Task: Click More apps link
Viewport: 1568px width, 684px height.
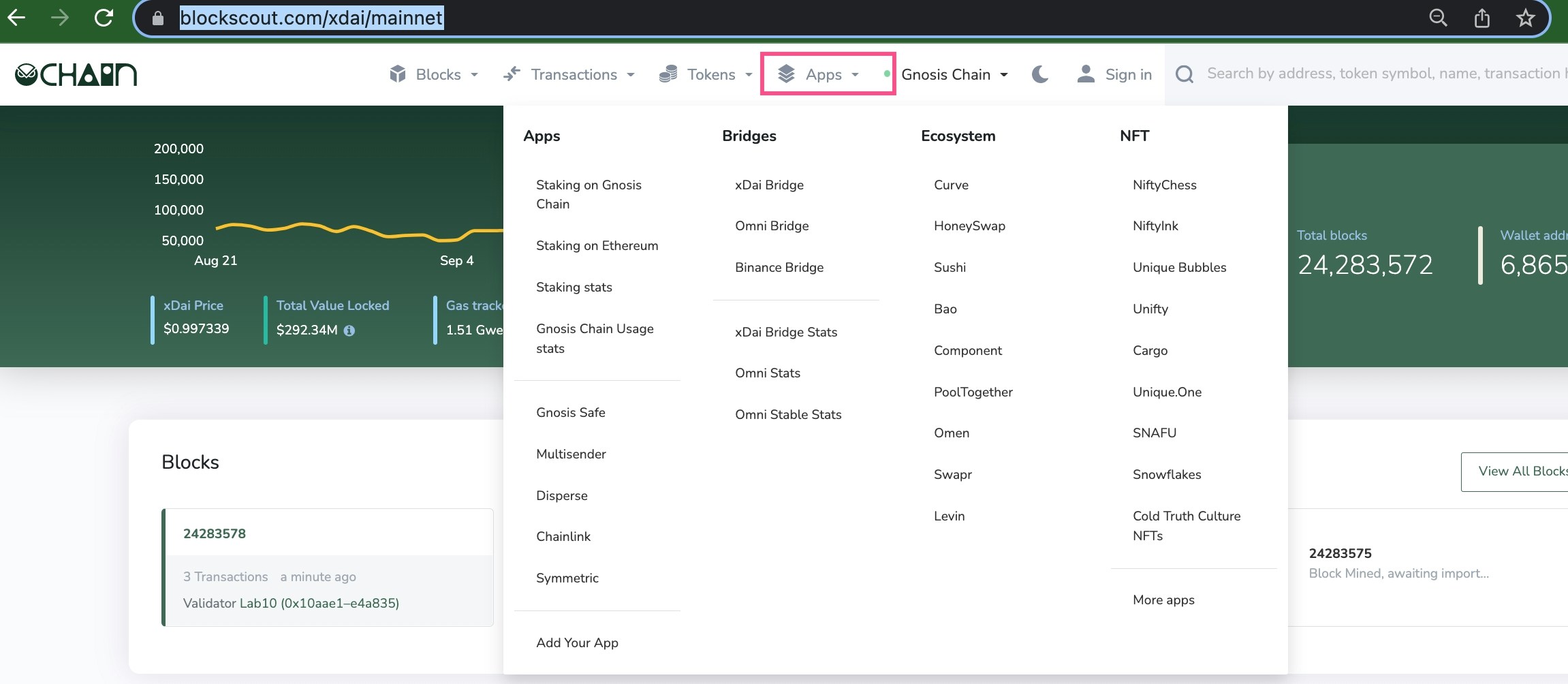Action: [x=1163, y=600]
